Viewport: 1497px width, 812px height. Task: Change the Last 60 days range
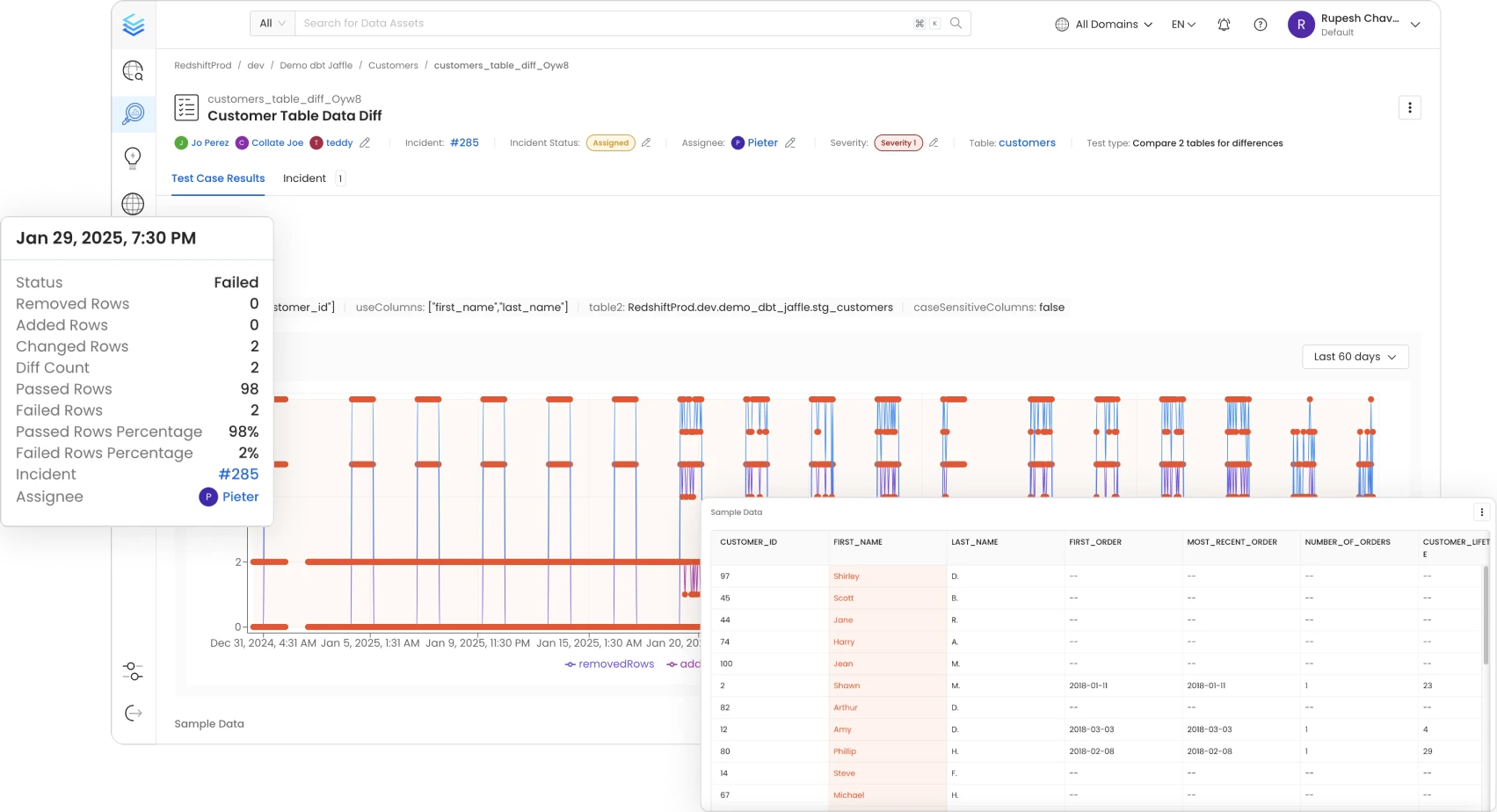[x=1355, y=357]
